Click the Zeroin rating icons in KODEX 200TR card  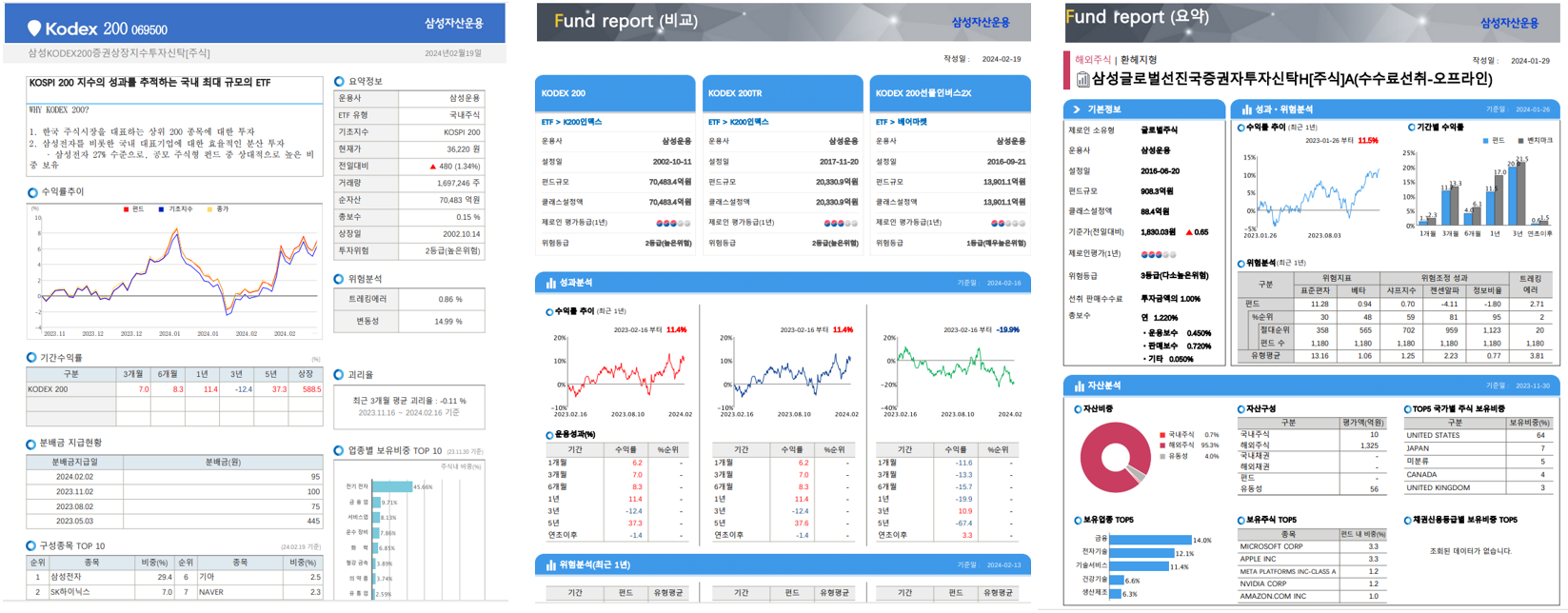[x=841, y=223]
